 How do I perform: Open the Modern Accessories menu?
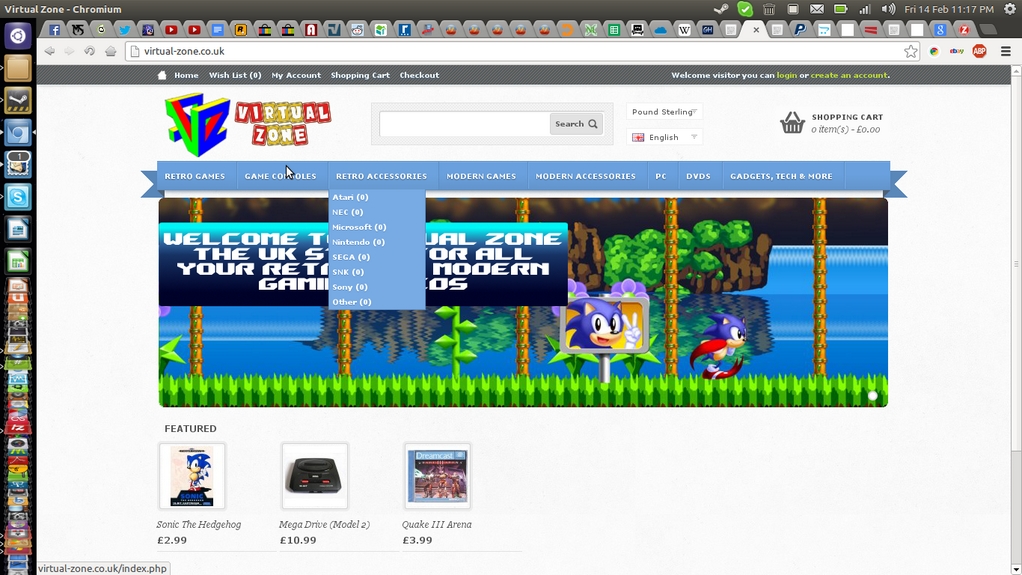coord(585,176)
